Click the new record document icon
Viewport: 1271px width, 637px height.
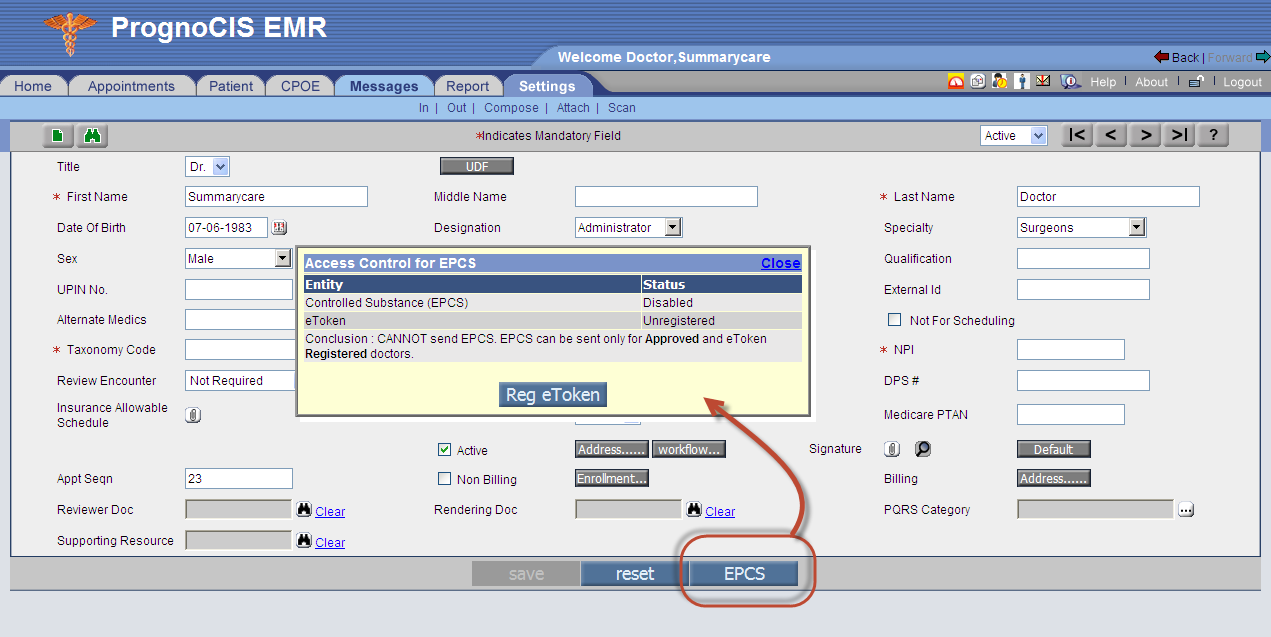[x=59, y=136]
